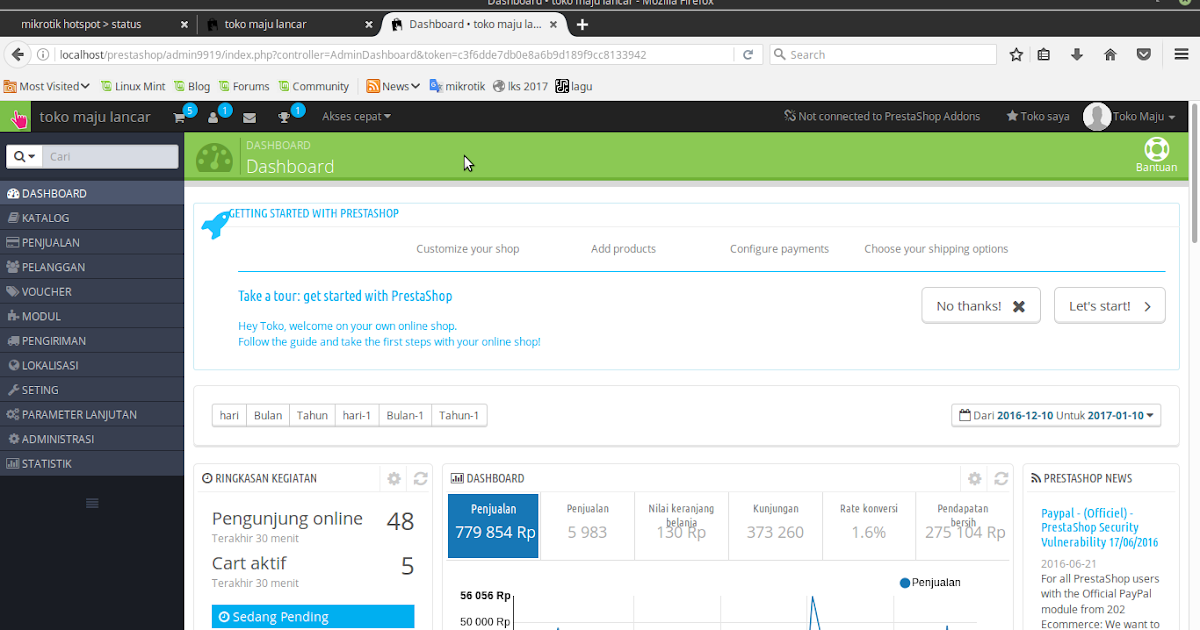Select the hari-1 date range button
The height and width of the screenshot is (630, 1200).
(357, 415)
